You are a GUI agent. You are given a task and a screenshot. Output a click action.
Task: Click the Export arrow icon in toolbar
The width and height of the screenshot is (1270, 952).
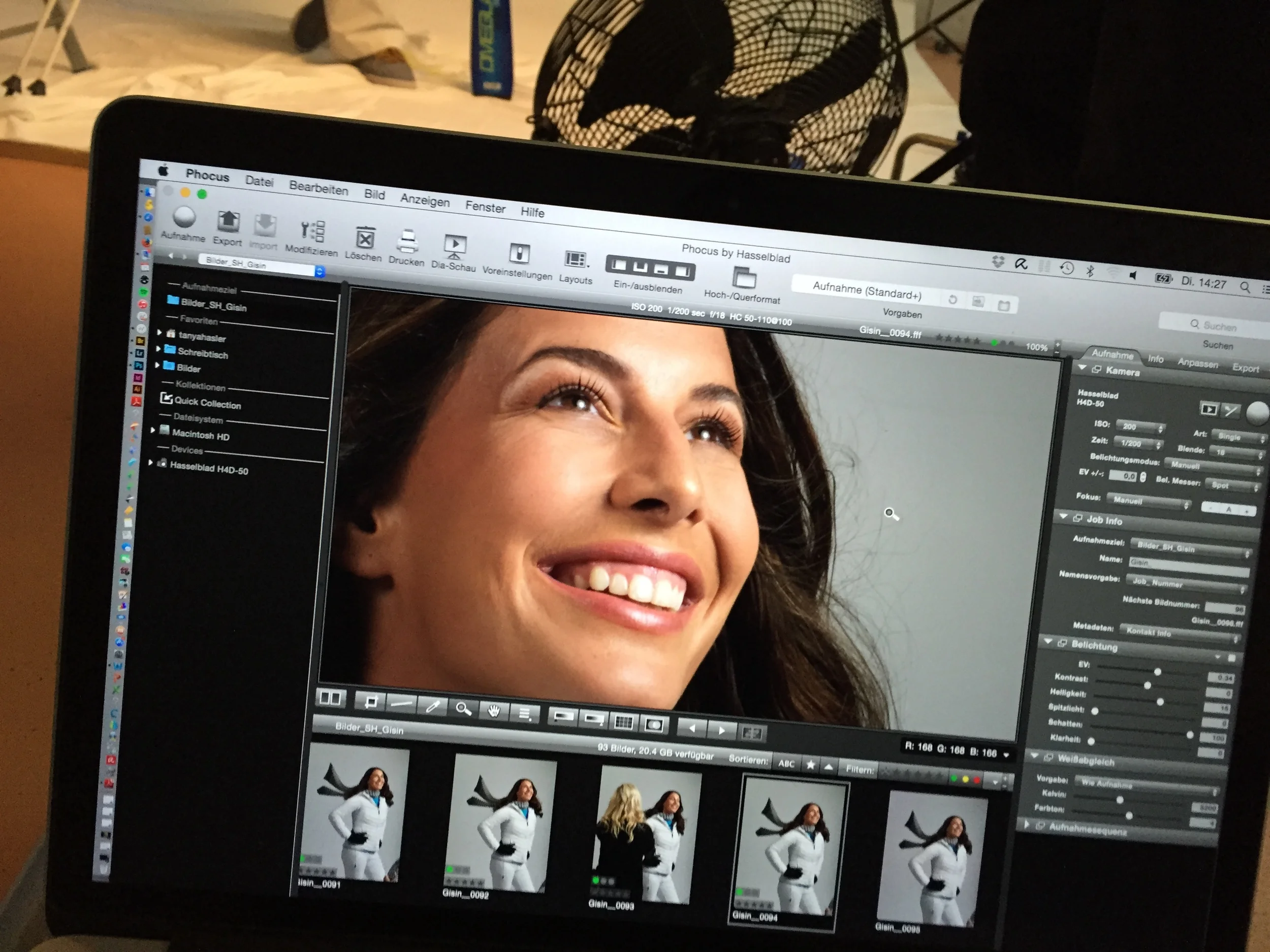click(x=229, y=221)
